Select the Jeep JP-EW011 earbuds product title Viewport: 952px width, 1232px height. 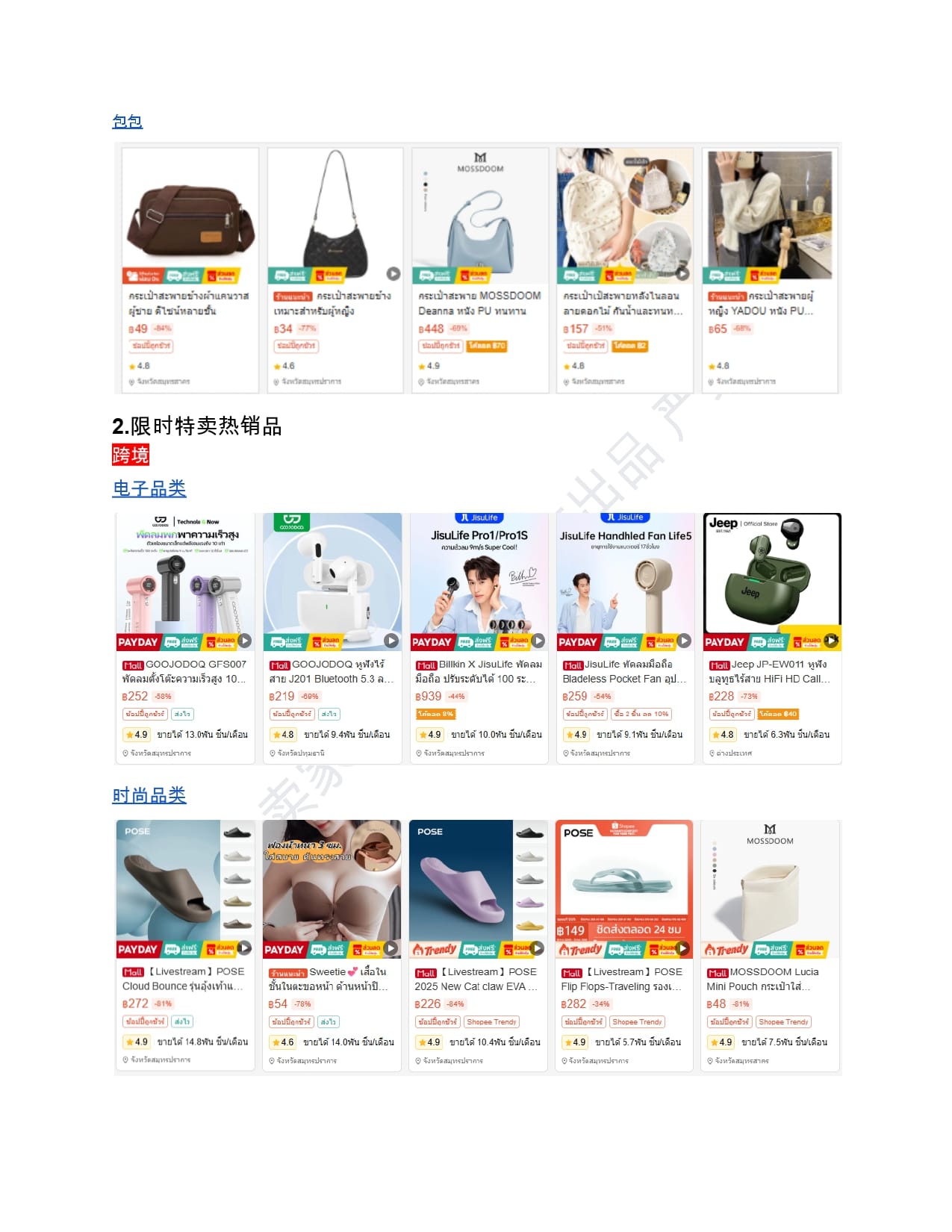[x=770, y=671]
